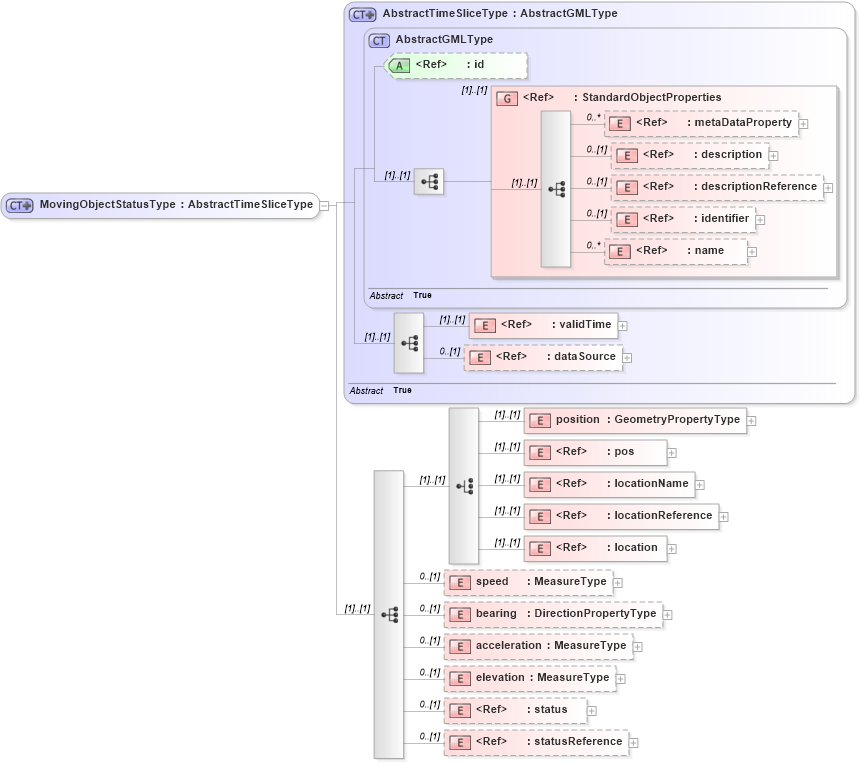Expand the elevation MeasureType element
This screenshot has height=763, width=859.
621,679
